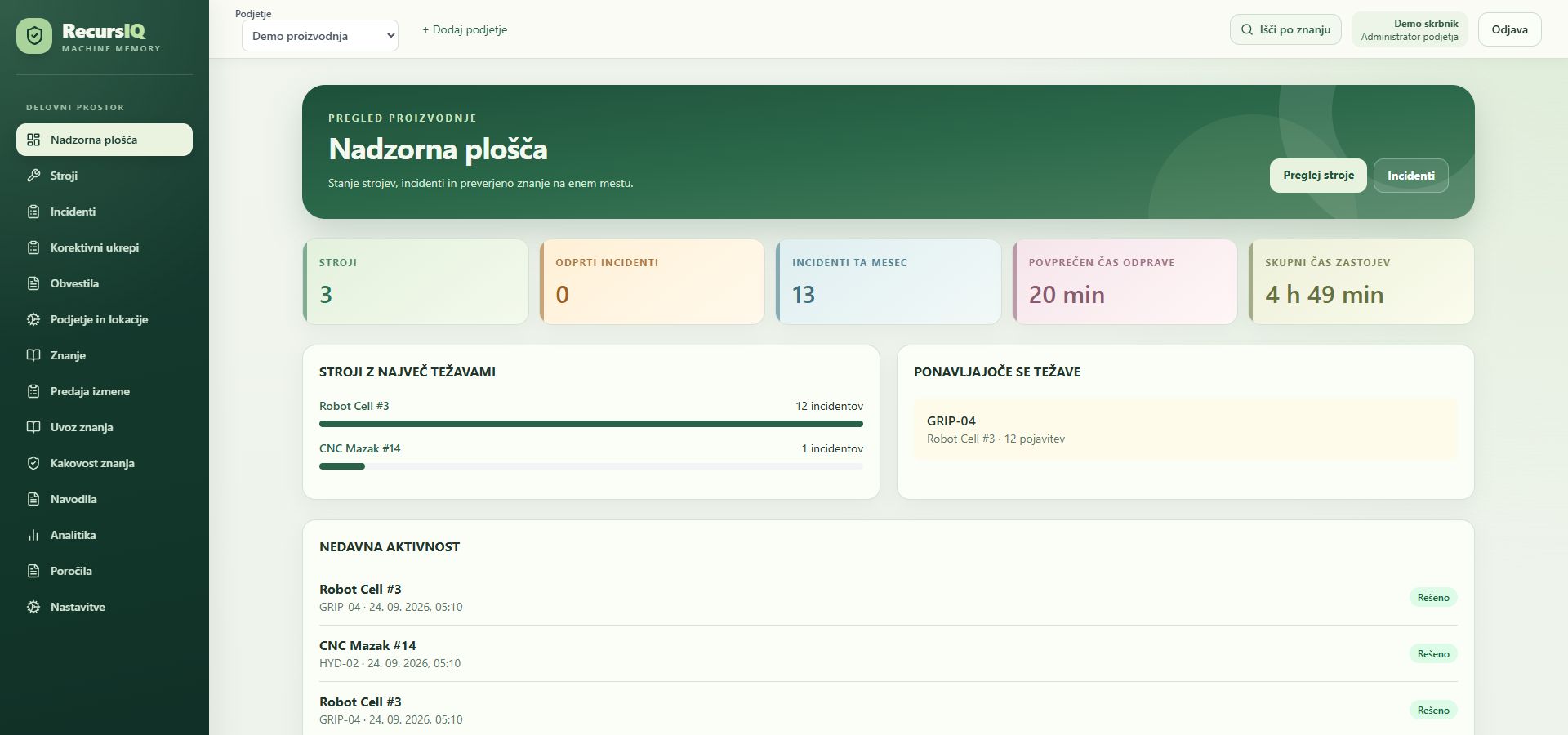Go to Uvoz znanja

(x=105, y=427)
